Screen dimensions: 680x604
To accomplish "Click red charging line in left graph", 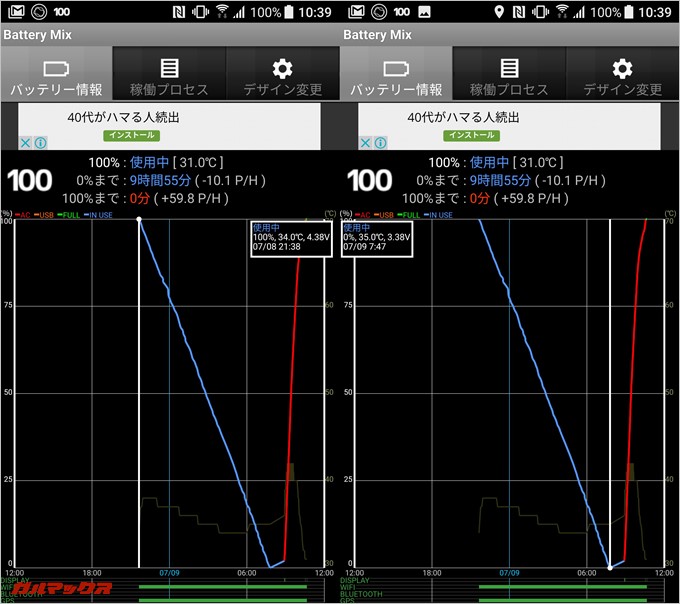I will [292, 400].
